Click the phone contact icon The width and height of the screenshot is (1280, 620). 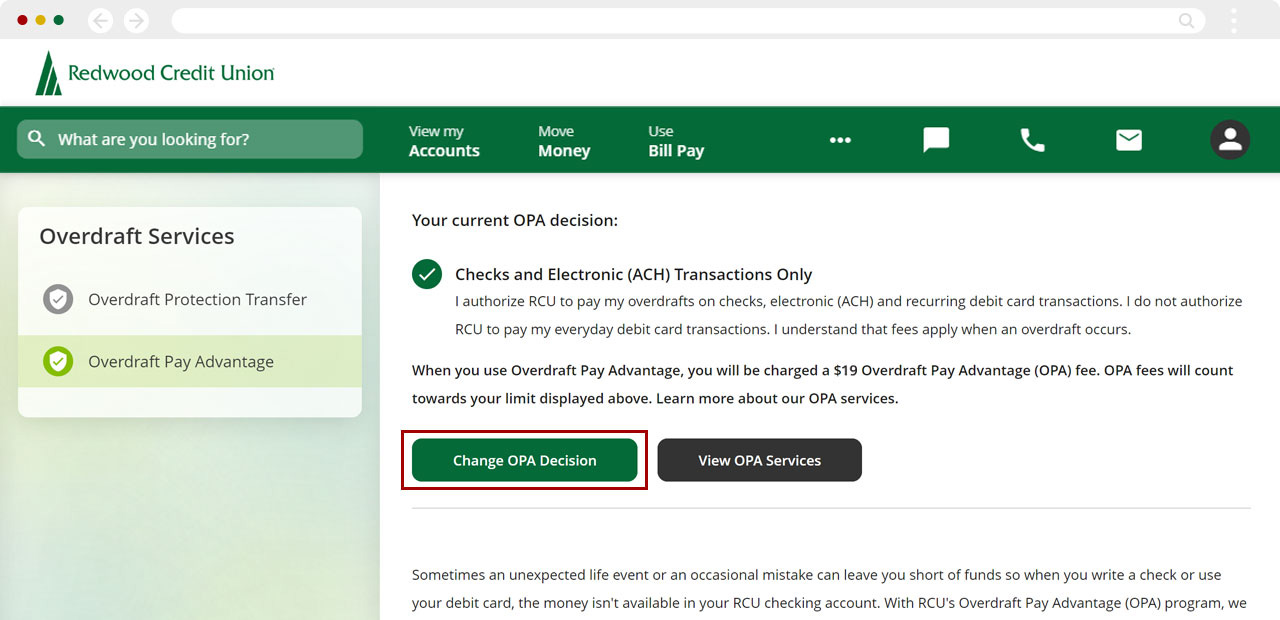pyautogui.click(x=1032, y=140)
